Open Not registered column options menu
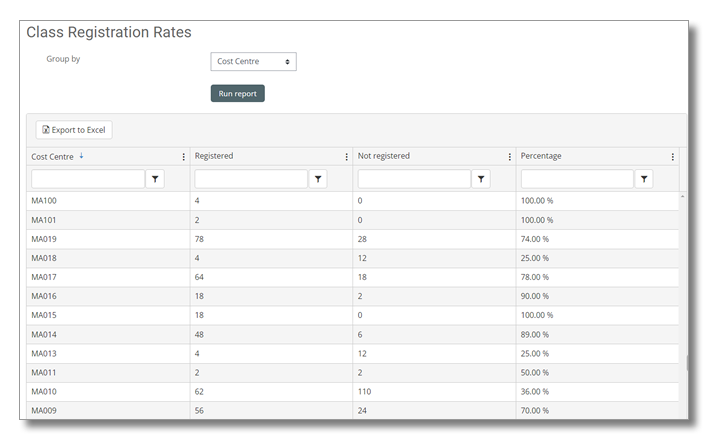Viewport: 713px width, 447px height. 509,157
